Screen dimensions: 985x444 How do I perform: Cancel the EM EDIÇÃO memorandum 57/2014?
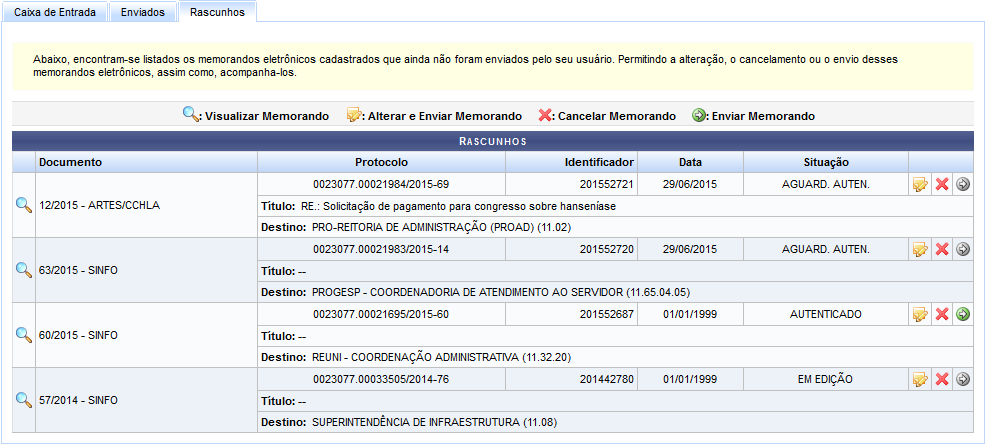pyautogui.click(x=941, y=379)
